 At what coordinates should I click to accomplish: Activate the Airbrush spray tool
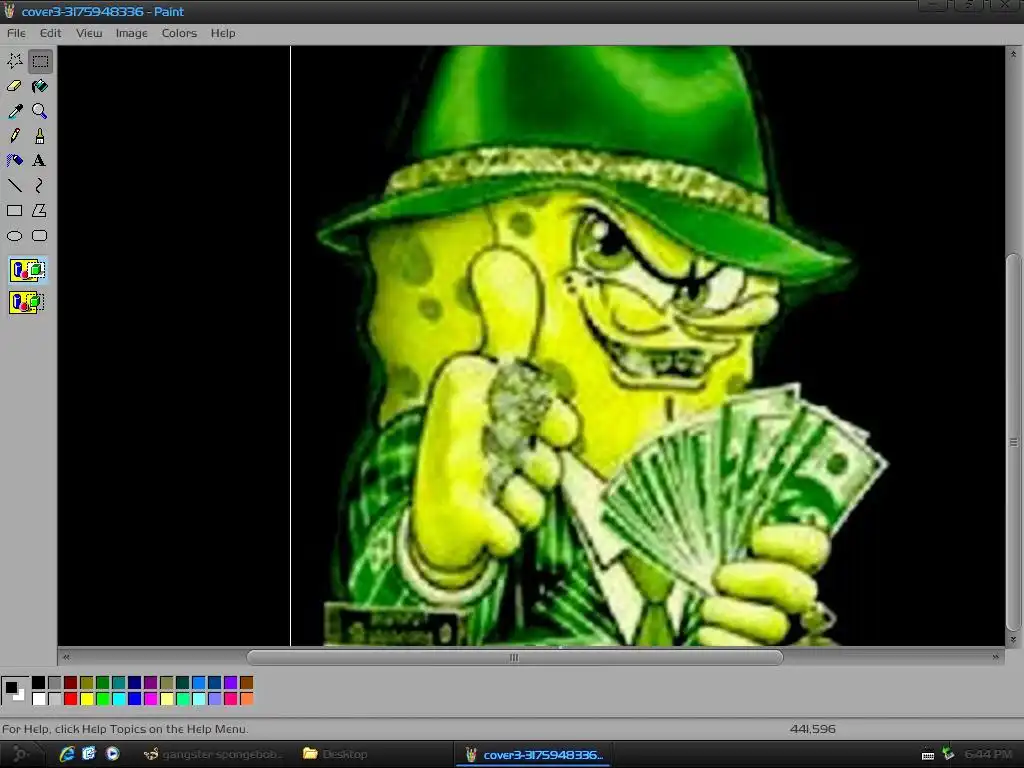(x=14, y=161)
